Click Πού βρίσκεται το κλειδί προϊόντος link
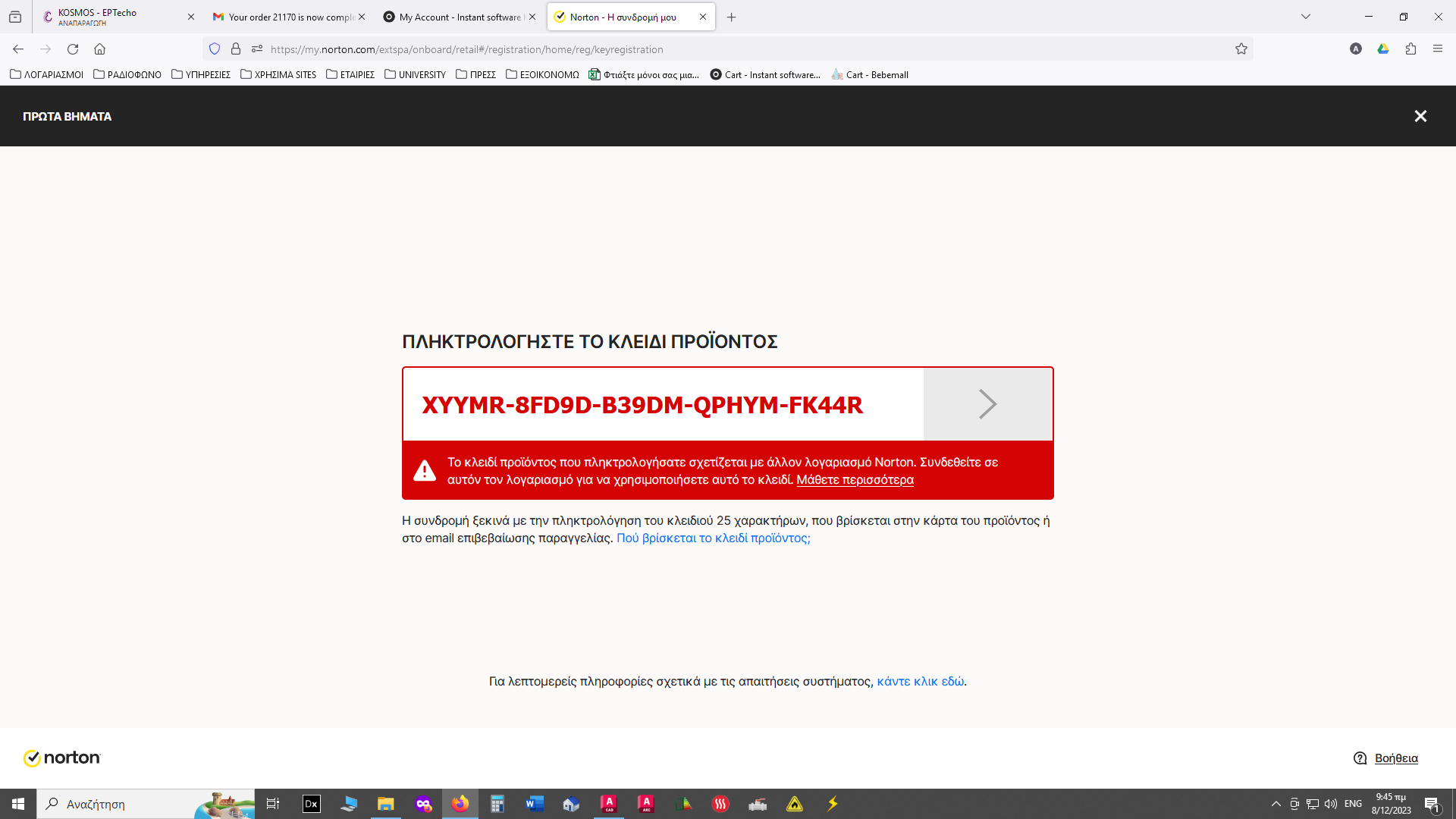 [x=713, y=538]
